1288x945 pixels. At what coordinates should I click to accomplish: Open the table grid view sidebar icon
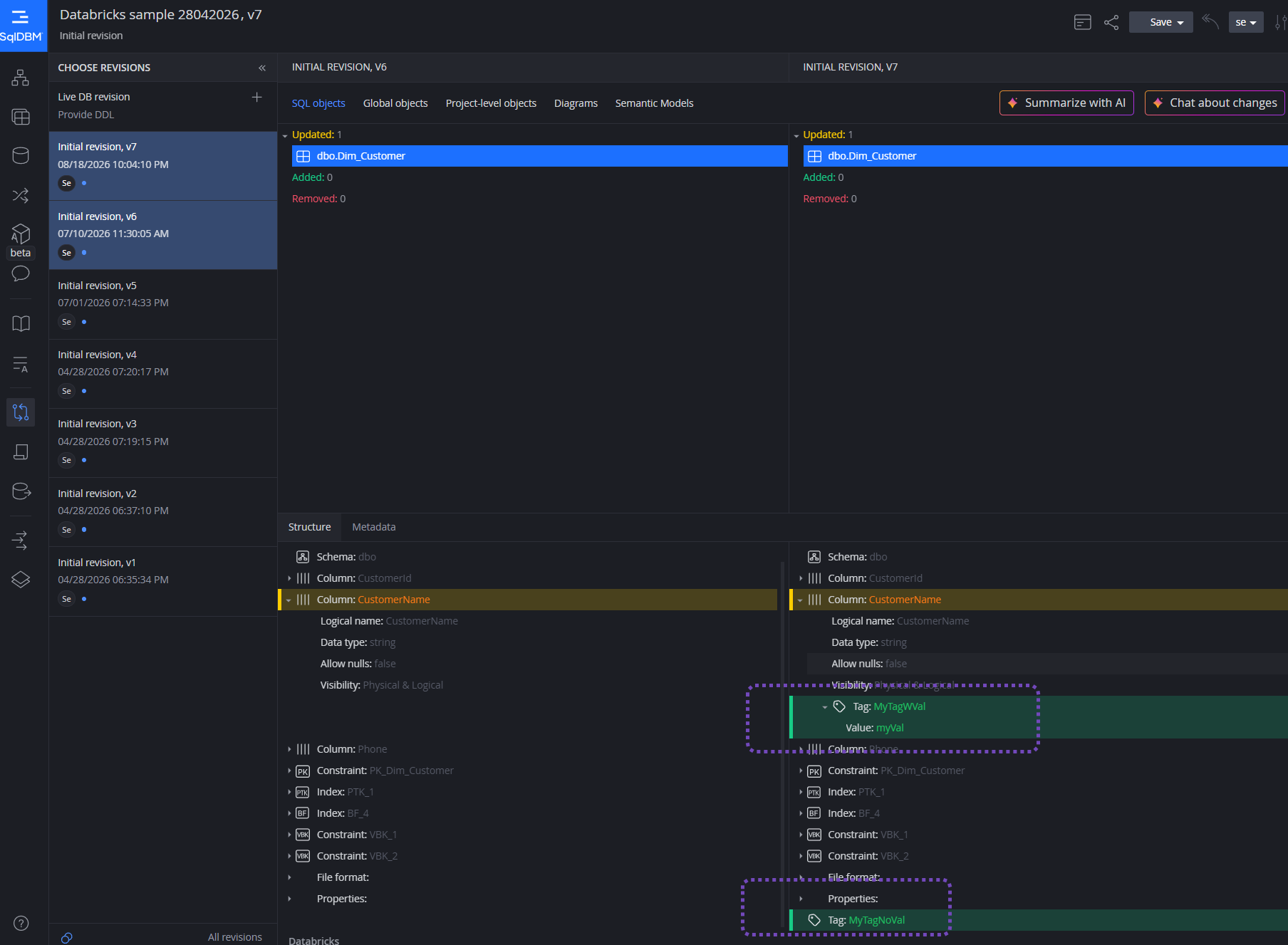[x=21, y=117]
